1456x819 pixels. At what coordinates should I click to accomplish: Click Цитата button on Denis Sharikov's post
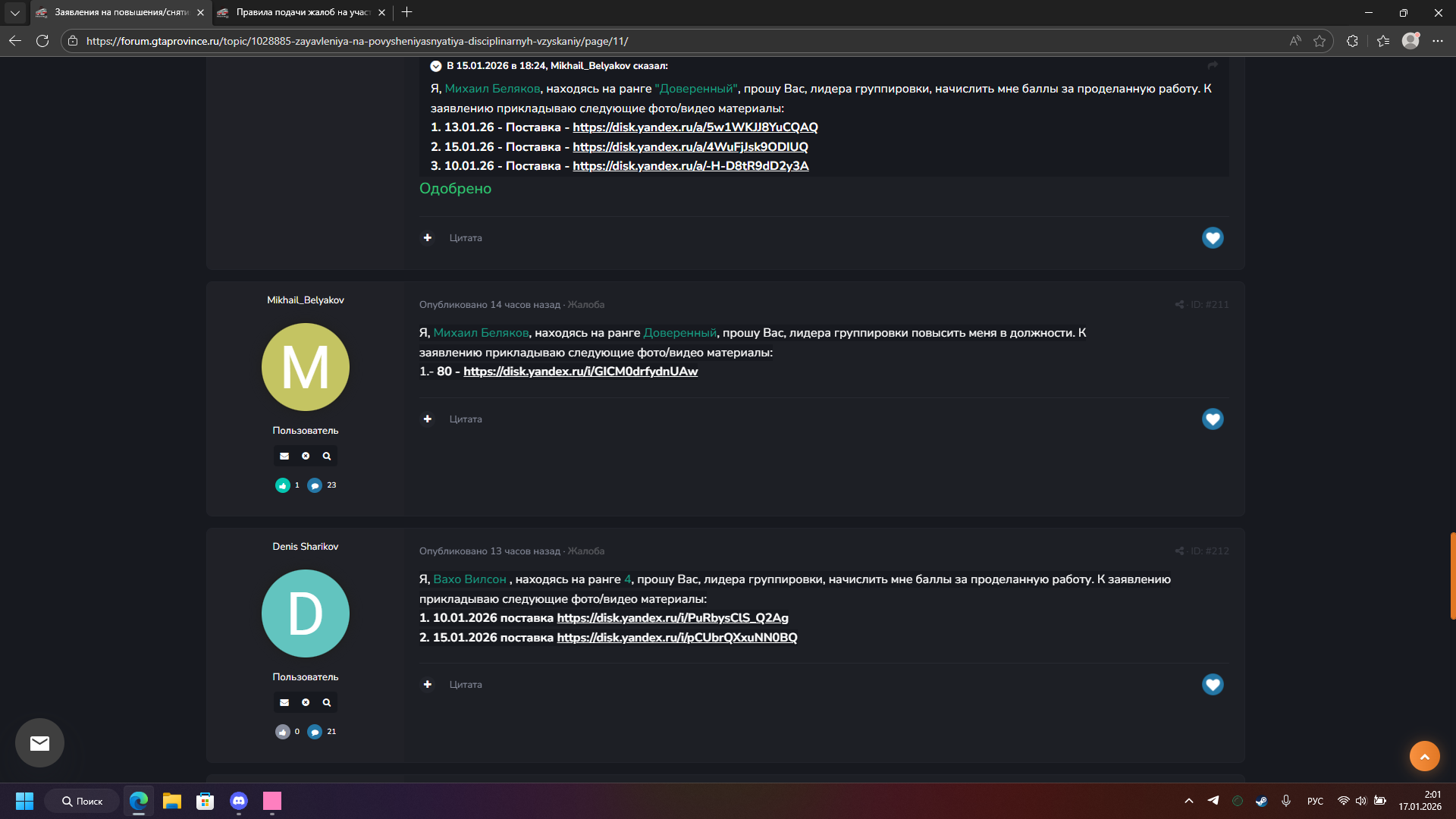click(x=465, y=684)
